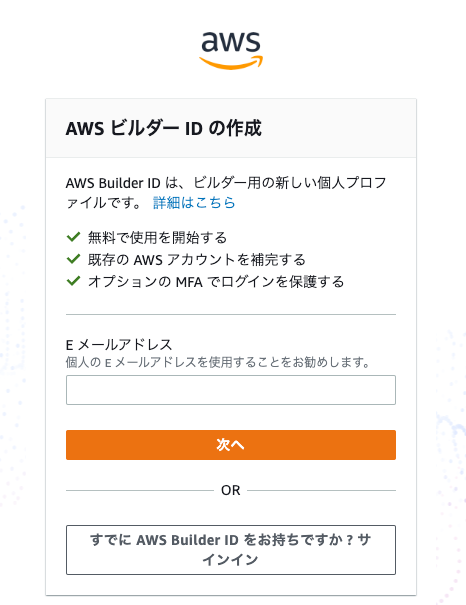Click the orange smile arrow under aws text

231,63
